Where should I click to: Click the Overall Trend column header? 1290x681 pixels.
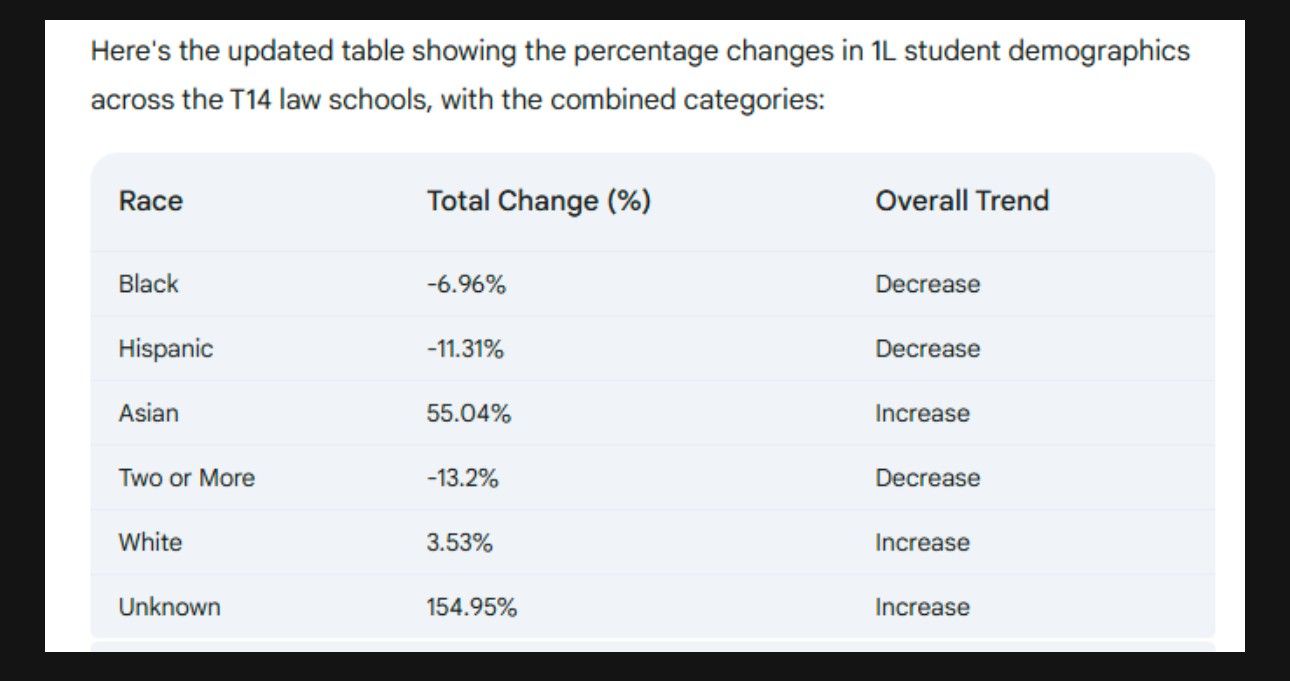click(x=962, y=201)
